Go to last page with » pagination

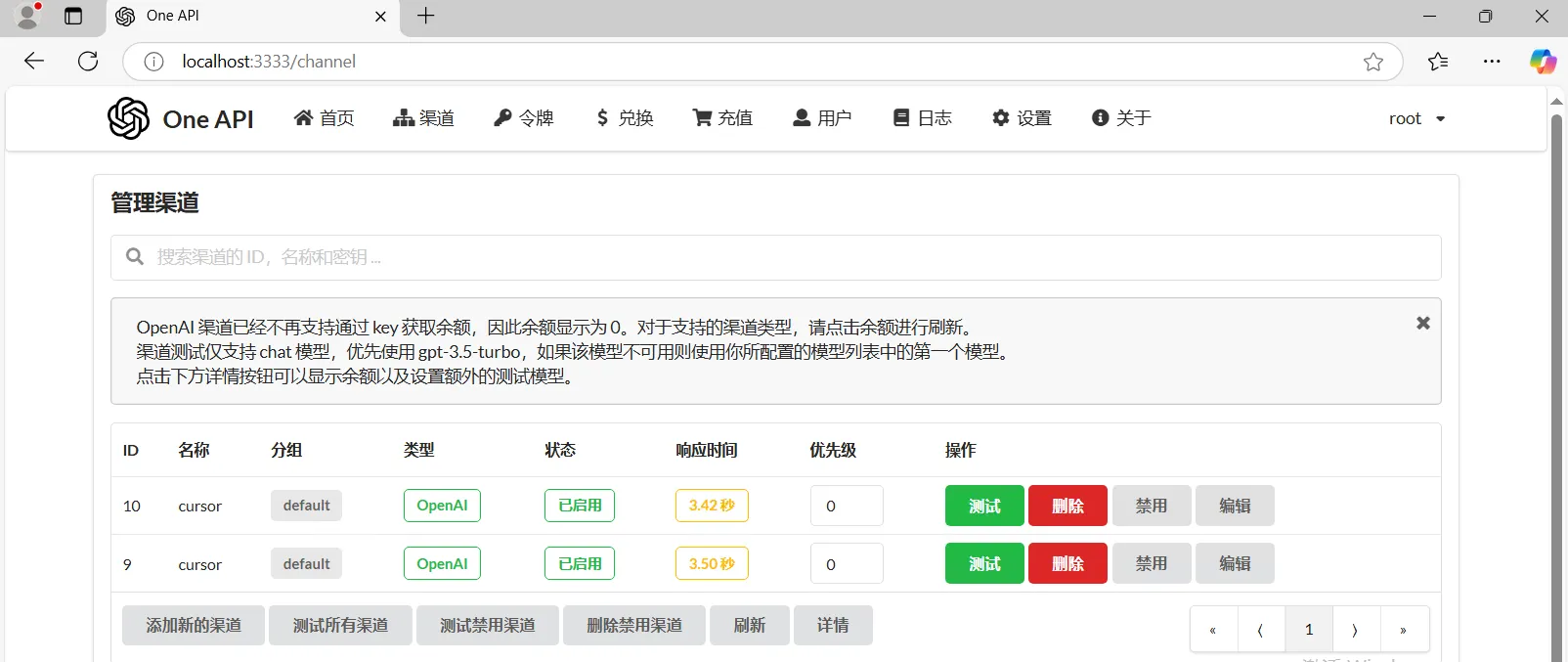click(1404, 630)
